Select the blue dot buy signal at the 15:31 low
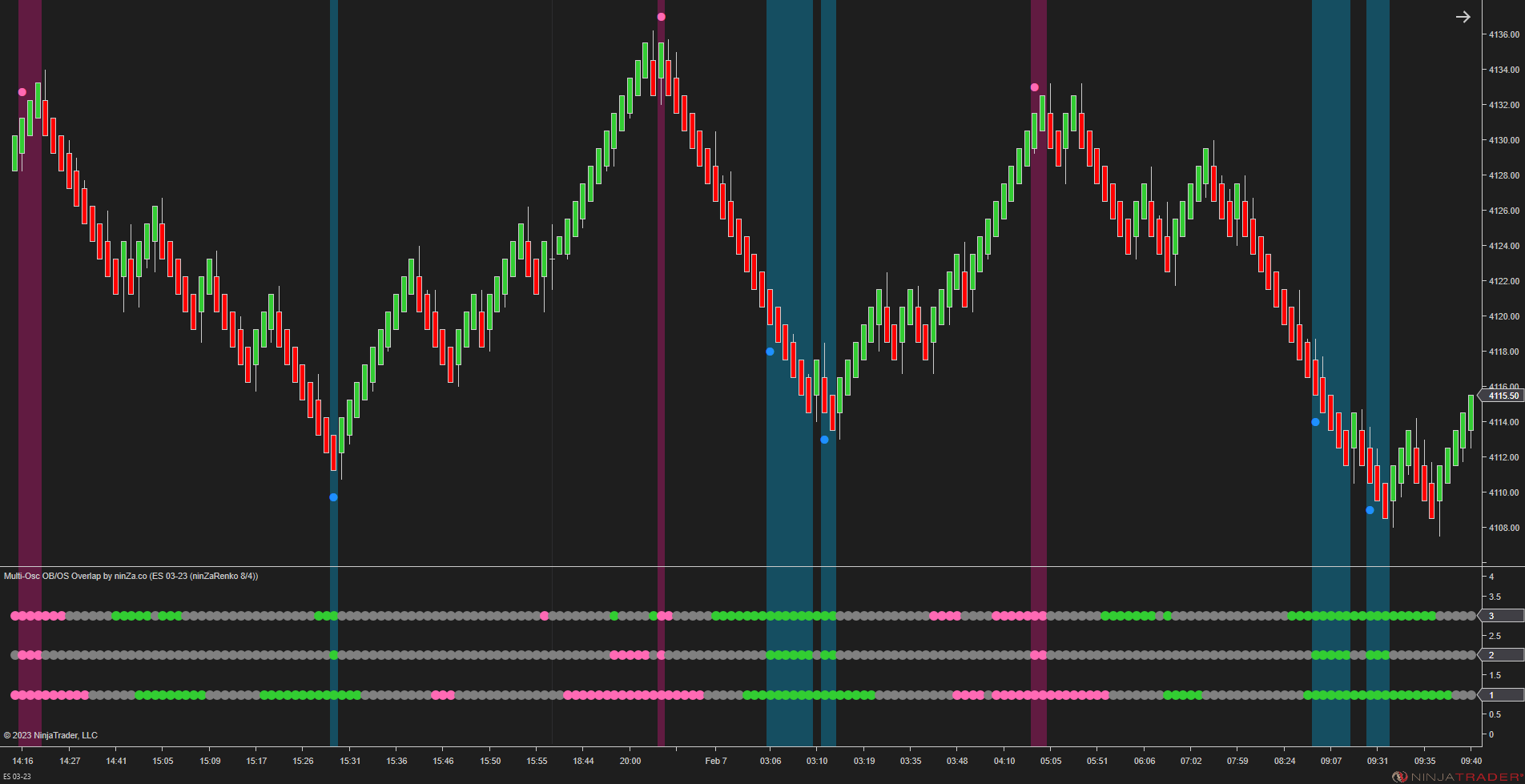 [334, 497]
